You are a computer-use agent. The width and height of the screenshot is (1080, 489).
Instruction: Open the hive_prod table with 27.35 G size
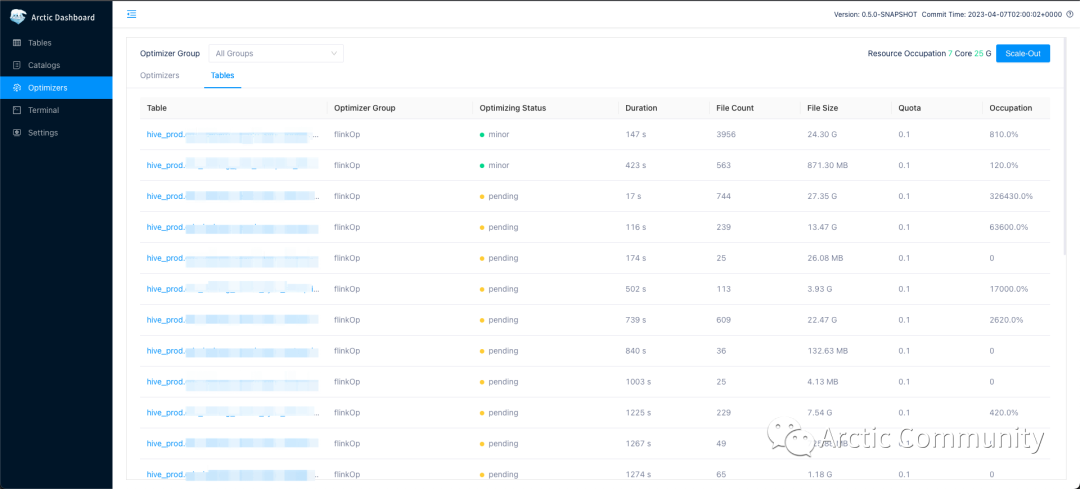click(233, 196)
